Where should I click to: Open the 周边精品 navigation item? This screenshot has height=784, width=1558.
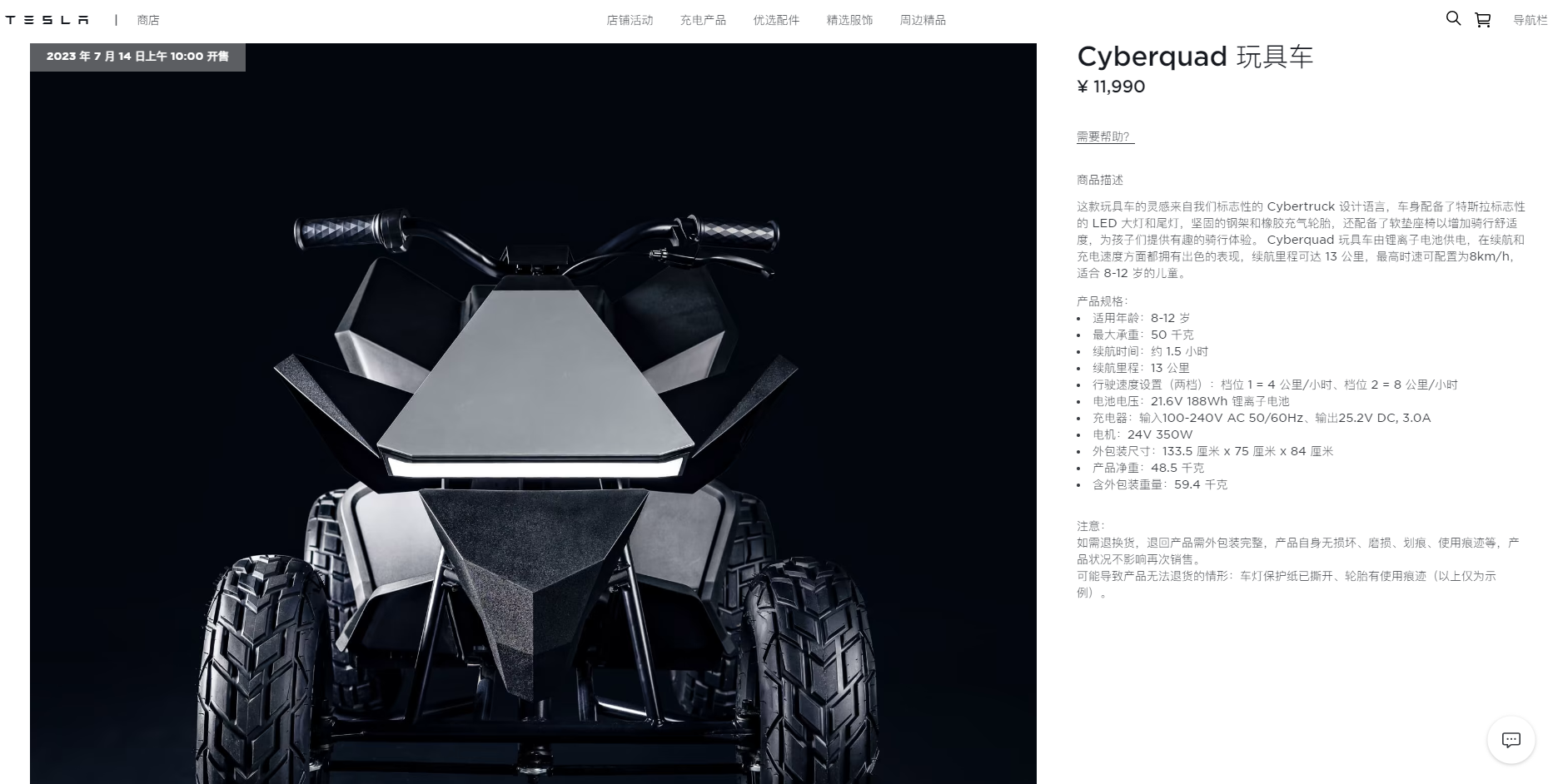pyautogui.click(x=923, y=20)
